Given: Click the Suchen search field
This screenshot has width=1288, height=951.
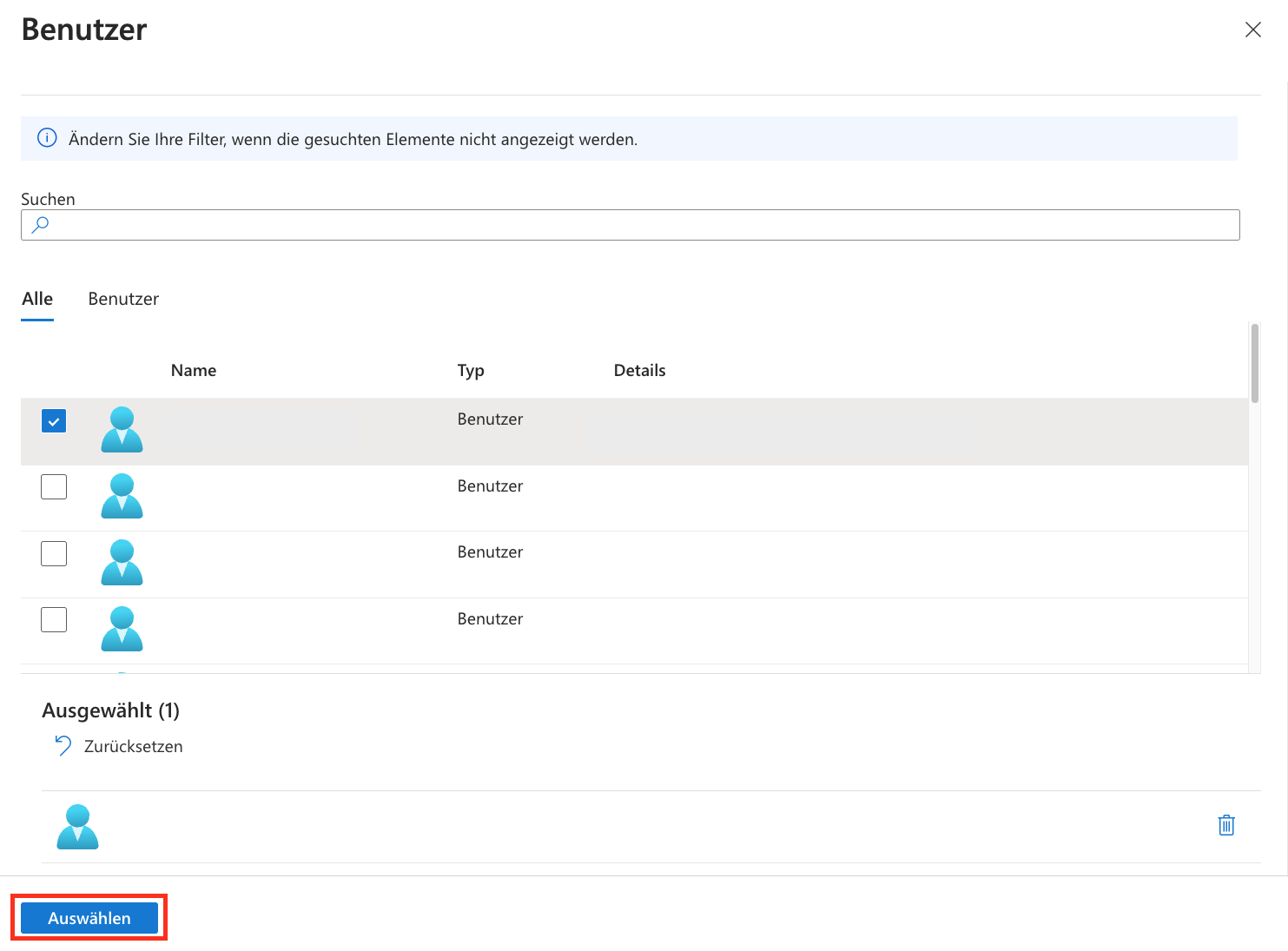Looking at the screenshot, I should (x=630, y=225).
